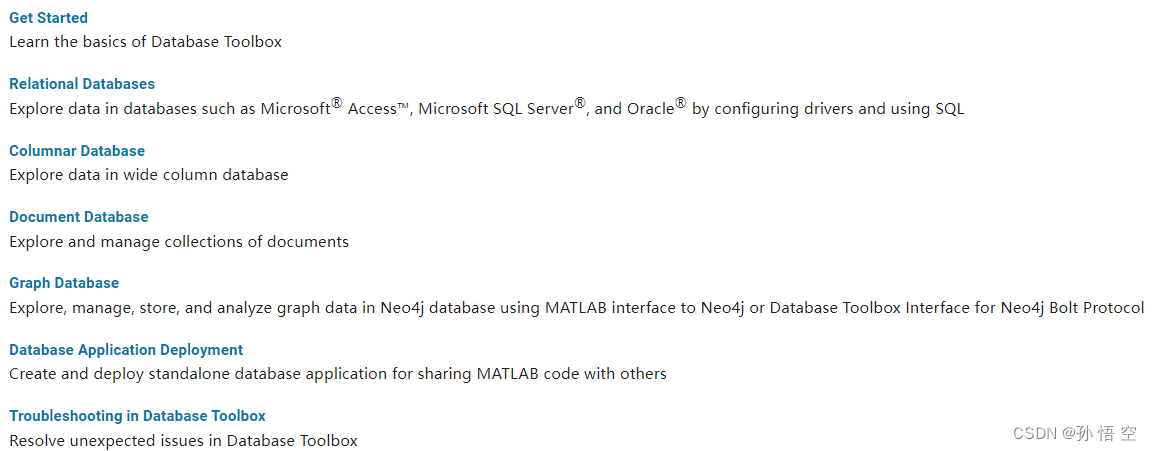Click the 'Access™' word in description
Viewport: 1152px width, 451px height.
[x=378, y=109]
